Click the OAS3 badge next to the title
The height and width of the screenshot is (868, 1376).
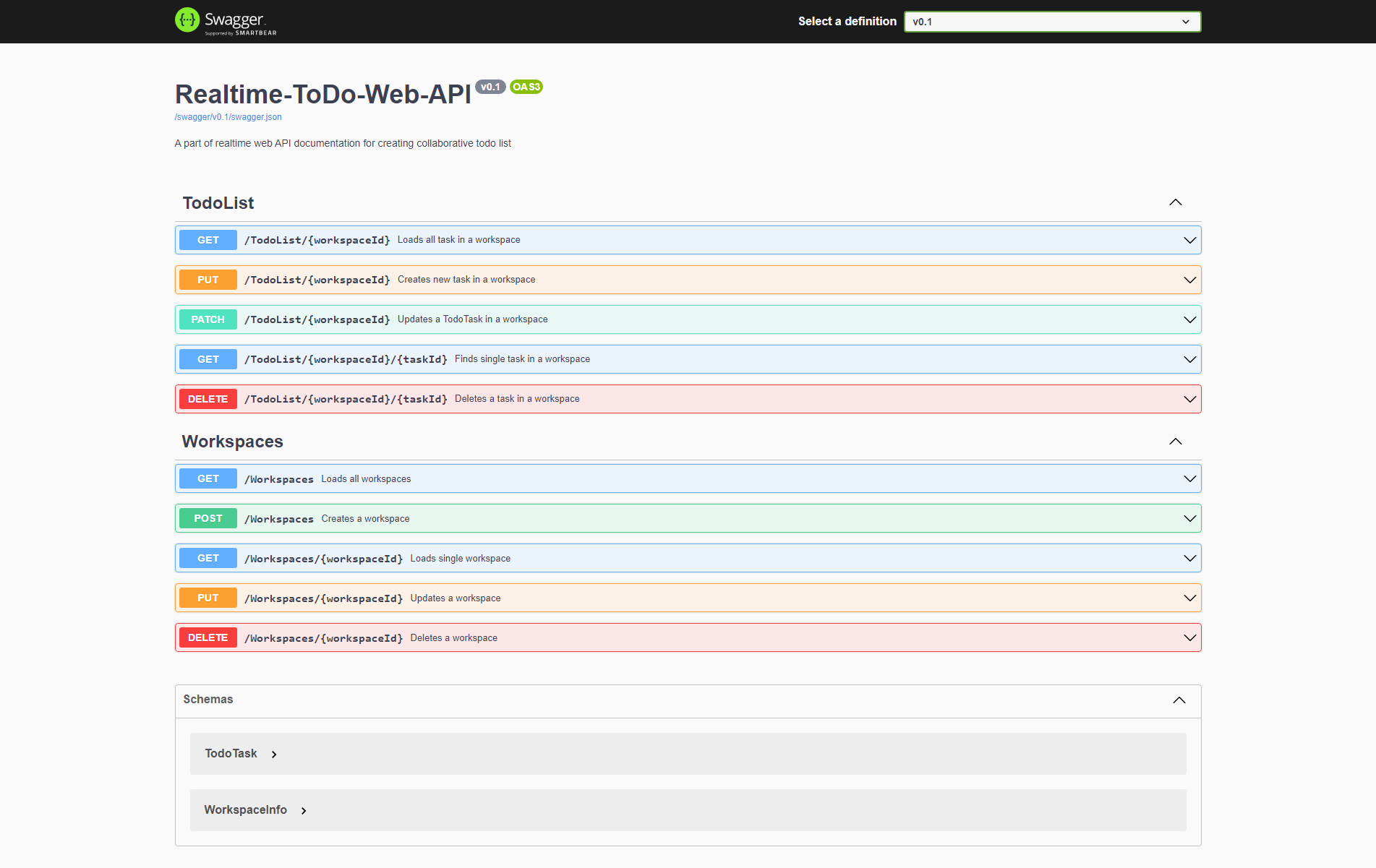click(x=526, y=87)
